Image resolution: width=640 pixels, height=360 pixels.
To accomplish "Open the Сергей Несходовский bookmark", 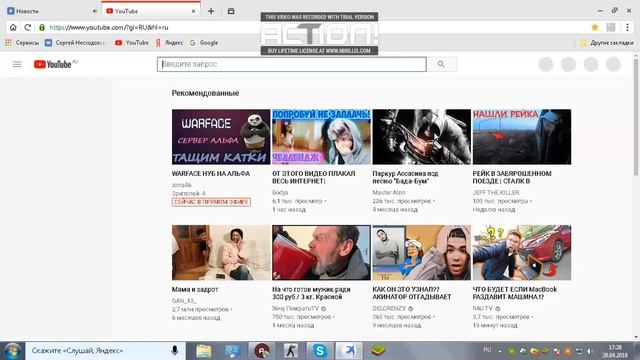I will (x=75, y=42).
